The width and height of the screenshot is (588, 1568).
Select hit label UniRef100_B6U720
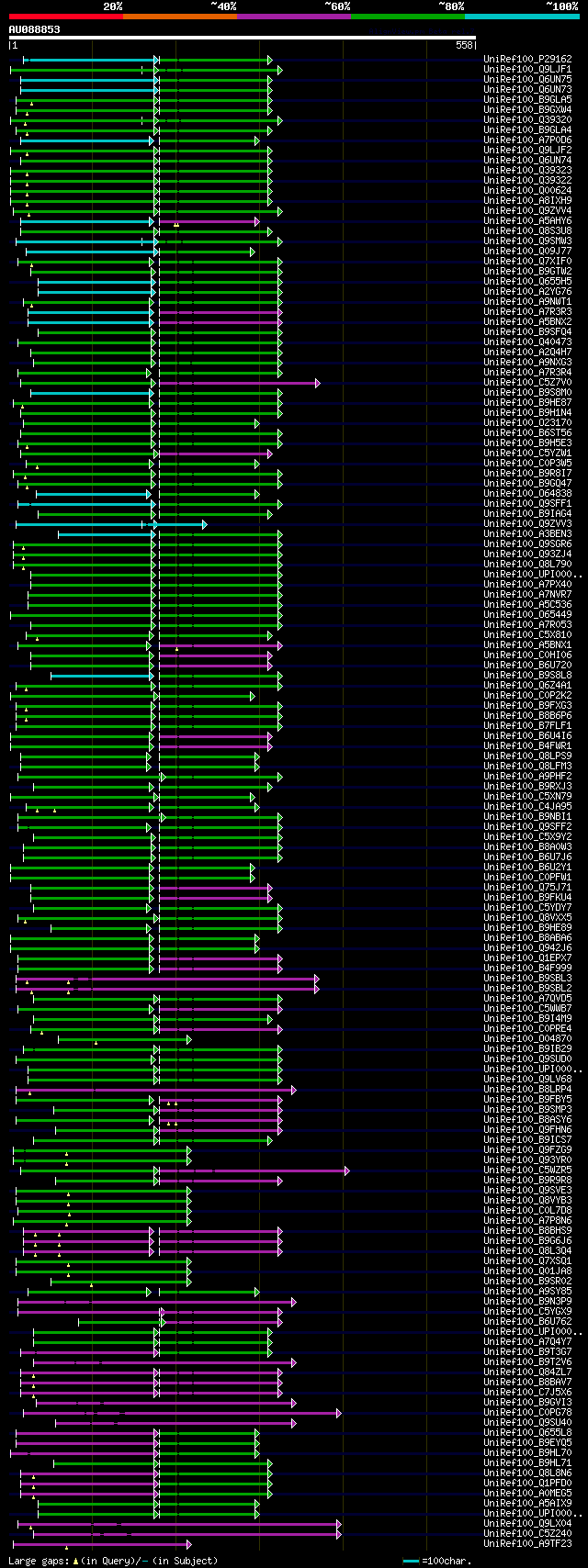[527, 666]
